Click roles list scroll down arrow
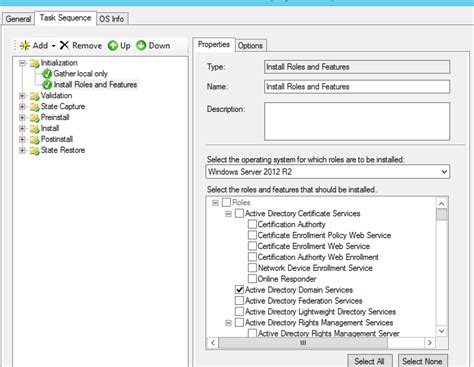 click(x=442, y=331)
